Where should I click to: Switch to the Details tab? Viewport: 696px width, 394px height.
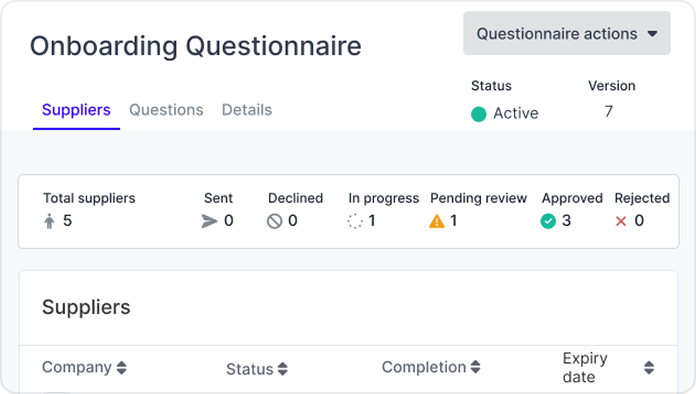tap(247, 110)
